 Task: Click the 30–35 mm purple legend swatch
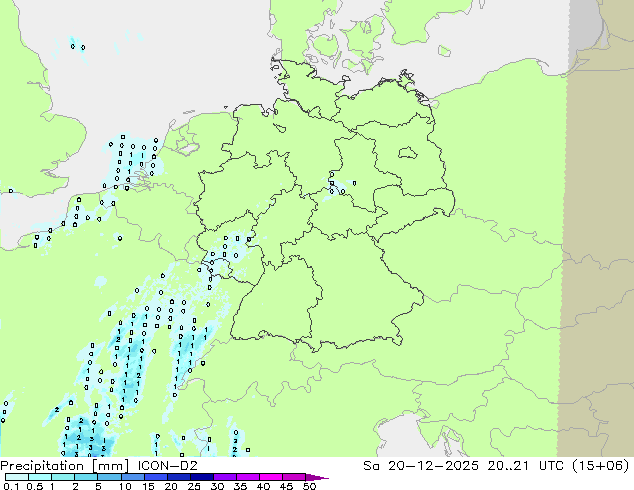pos(224,477)
